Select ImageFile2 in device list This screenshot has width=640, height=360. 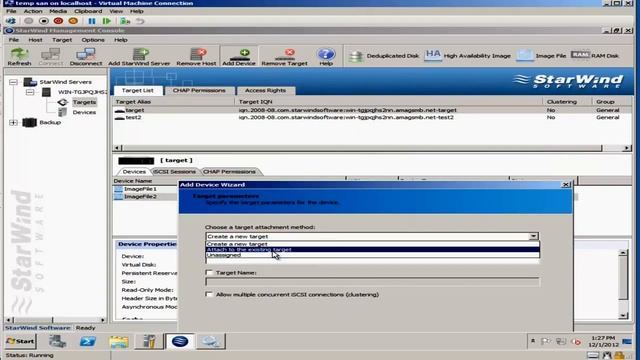(x=140, y=196)
